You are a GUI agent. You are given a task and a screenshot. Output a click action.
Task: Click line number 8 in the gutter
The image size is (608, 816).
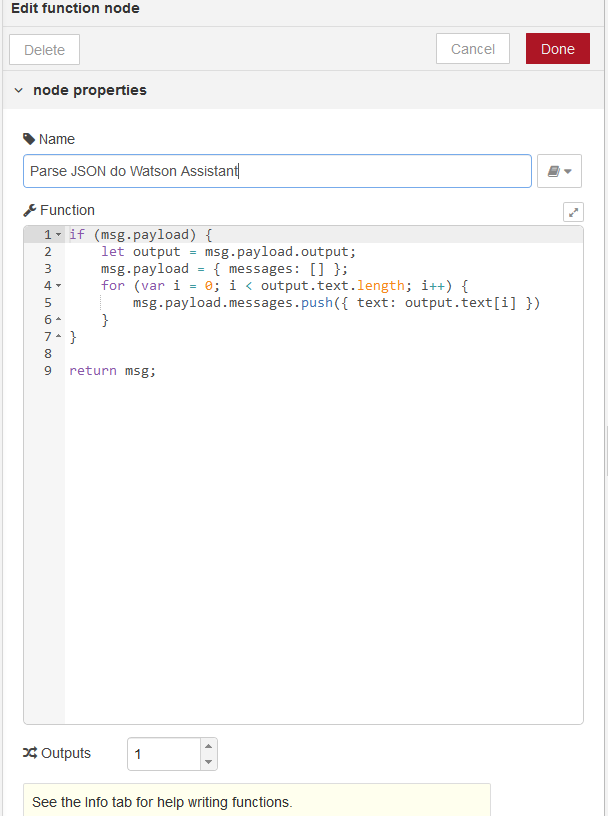48,354
